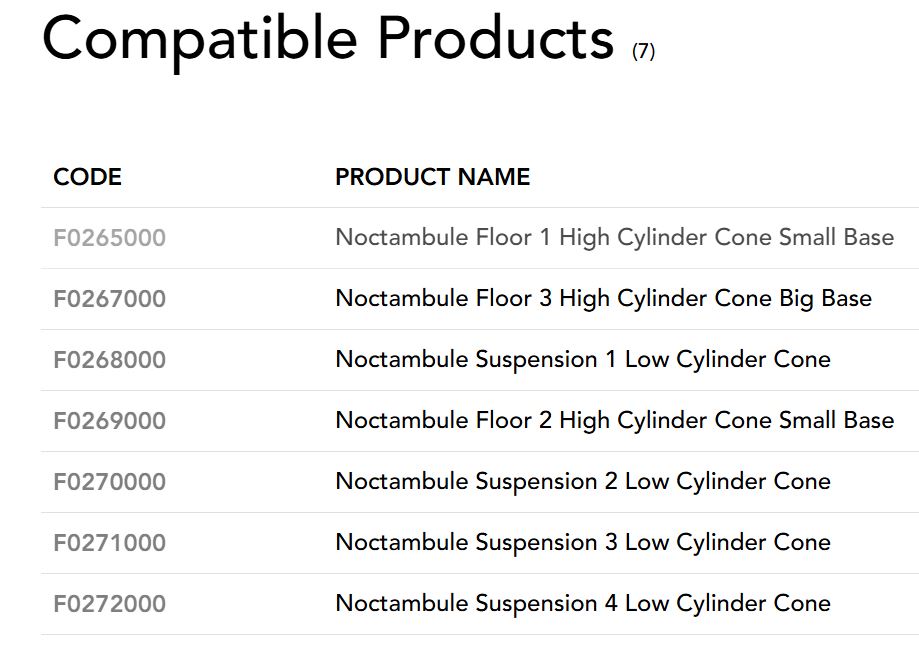Click Noctambule Suspension 3 Low Cylinder Cone
Screen dimensions: 919x667
(x=583, y=543)
